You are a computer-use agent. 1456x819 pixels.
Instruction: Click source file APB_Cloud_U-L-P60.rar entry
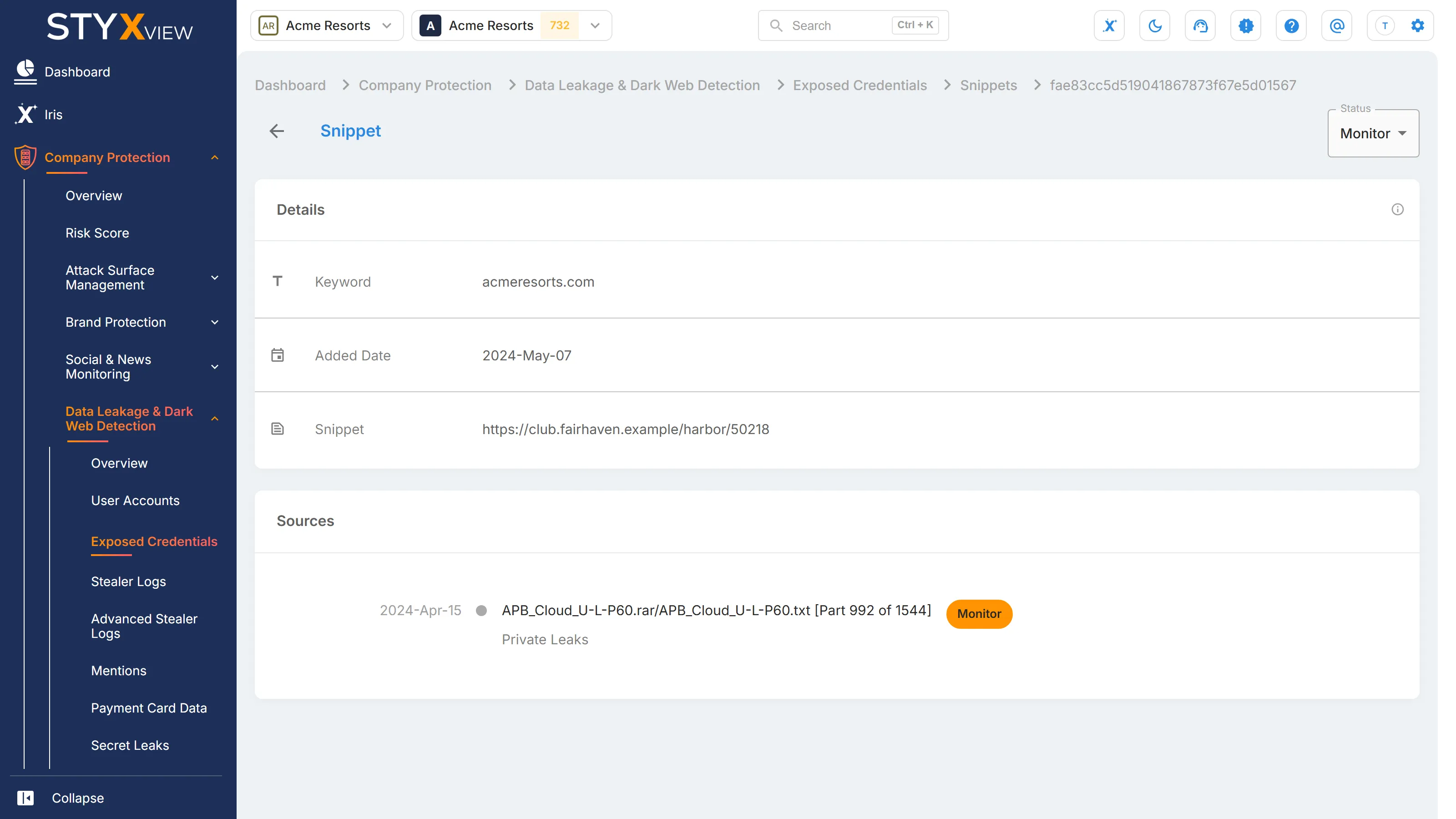tap(716, 610)
